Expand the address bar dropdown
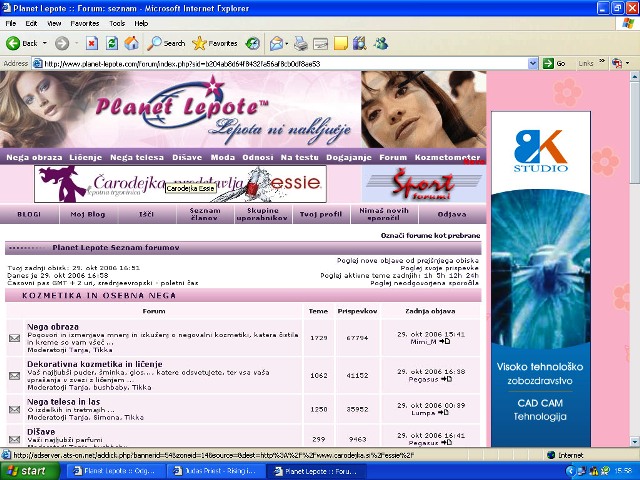 [533, 63]
